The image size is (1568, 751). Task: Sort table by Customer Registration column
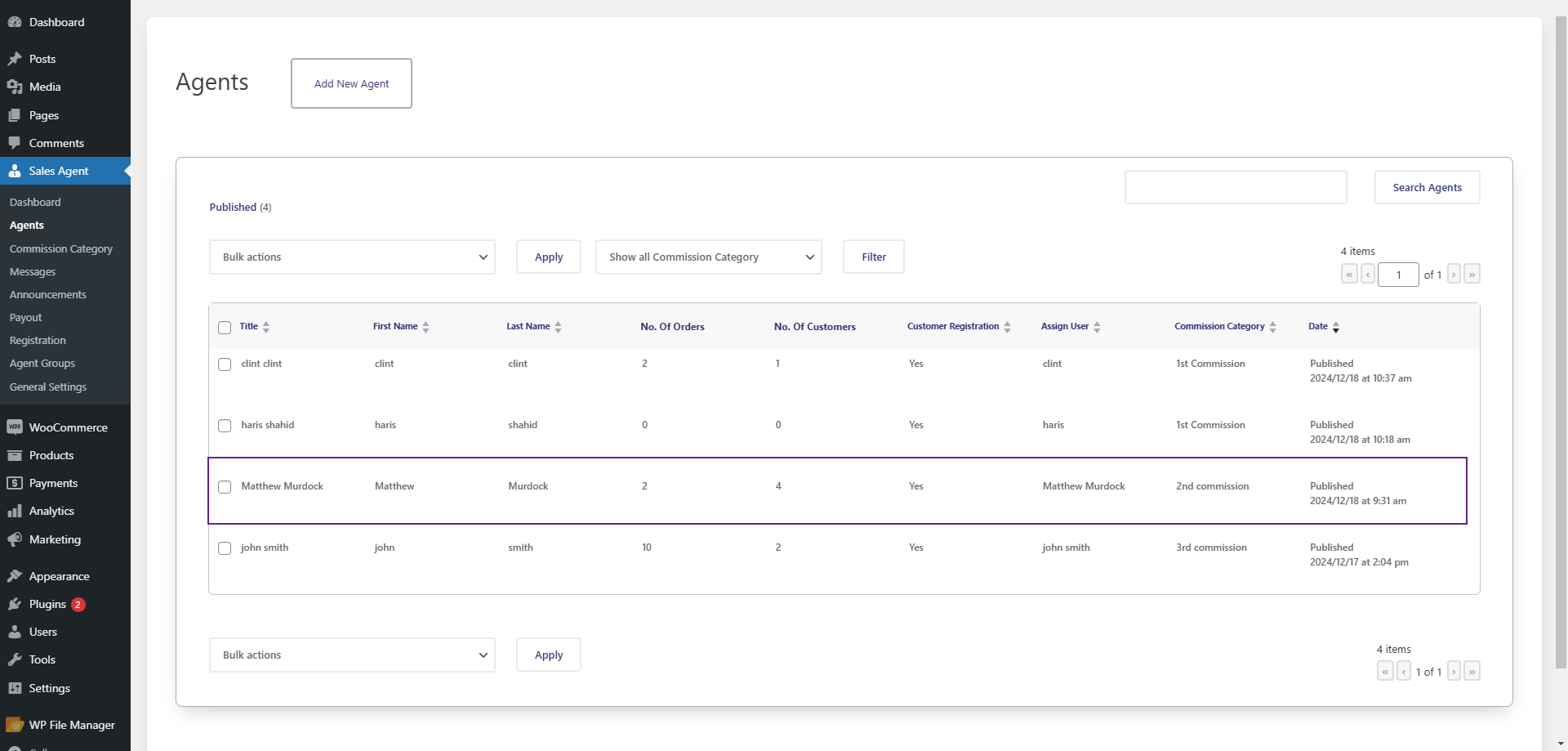[x=959, y=327]
